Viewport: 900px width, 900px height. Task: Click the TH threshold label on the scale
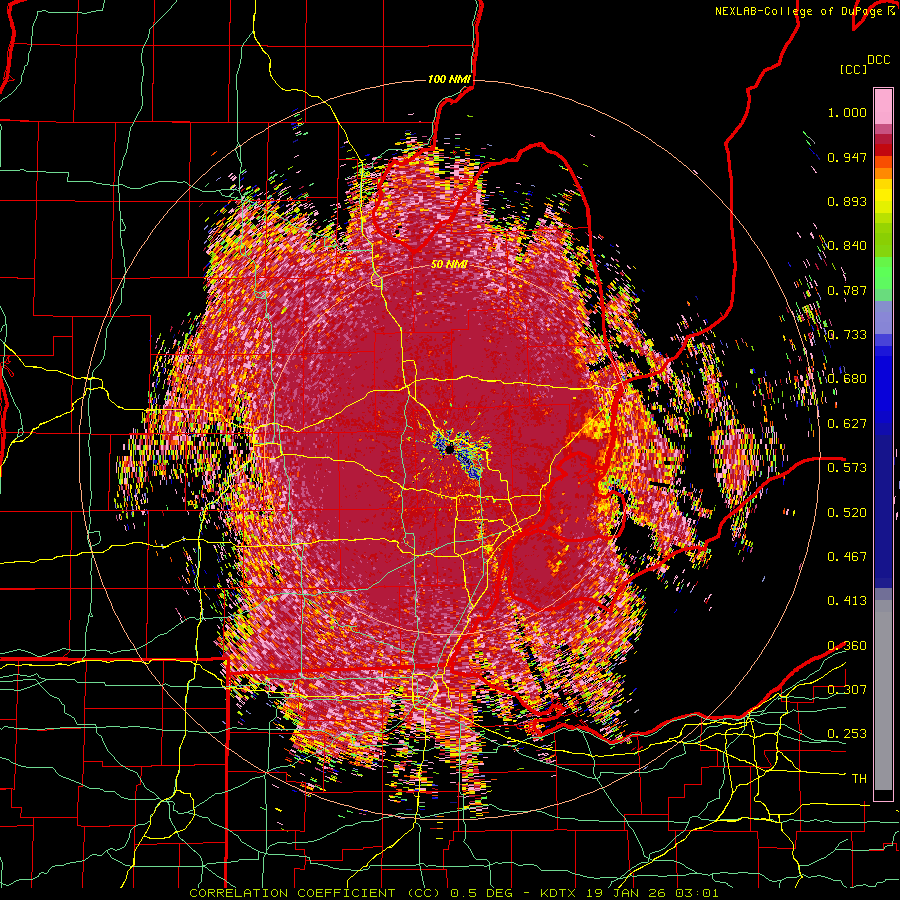[x=859, y=779]
